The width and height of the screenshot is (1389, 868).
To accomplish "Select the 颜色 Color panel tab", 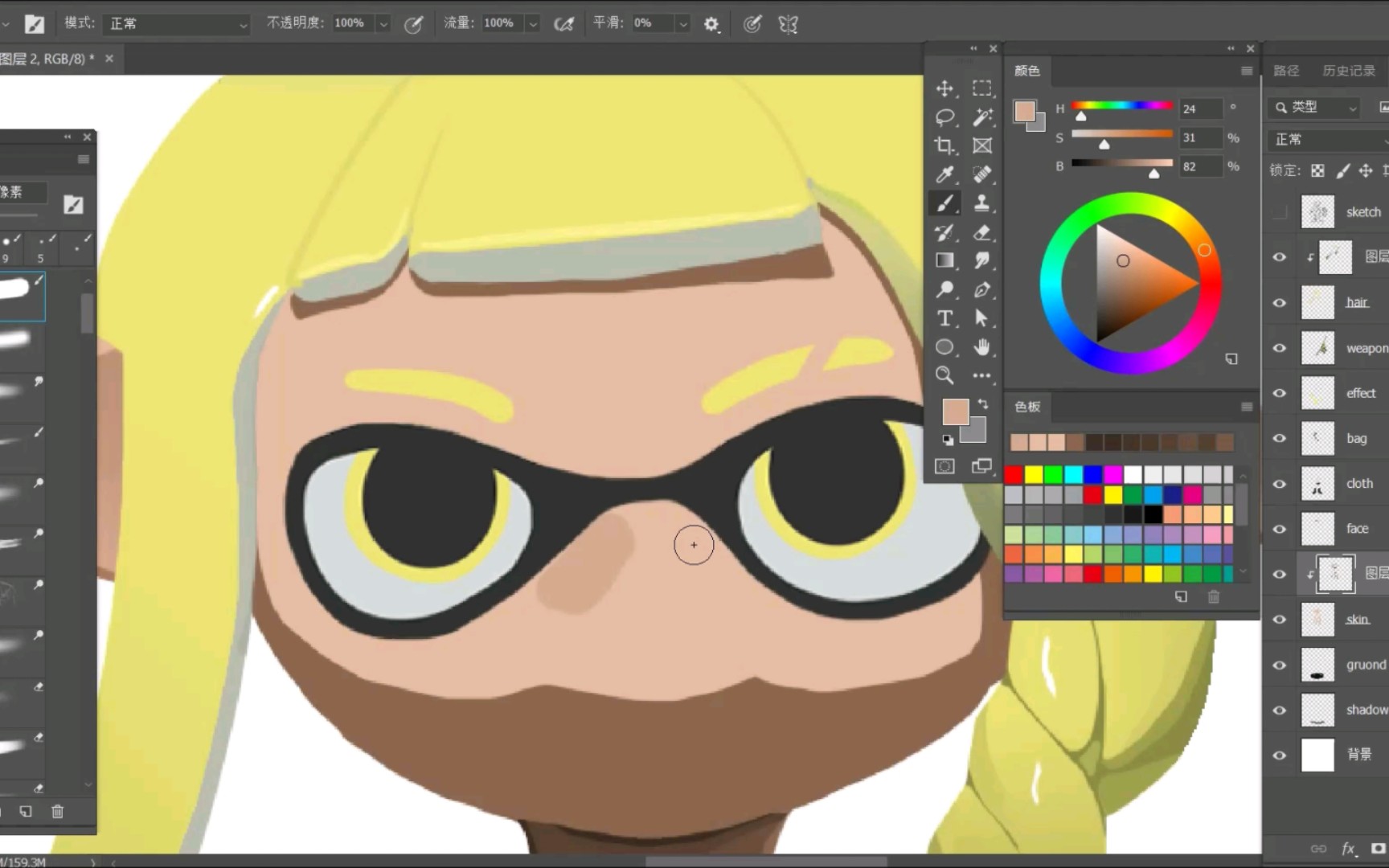I will pyautogui.click(x=1027, y=71).
